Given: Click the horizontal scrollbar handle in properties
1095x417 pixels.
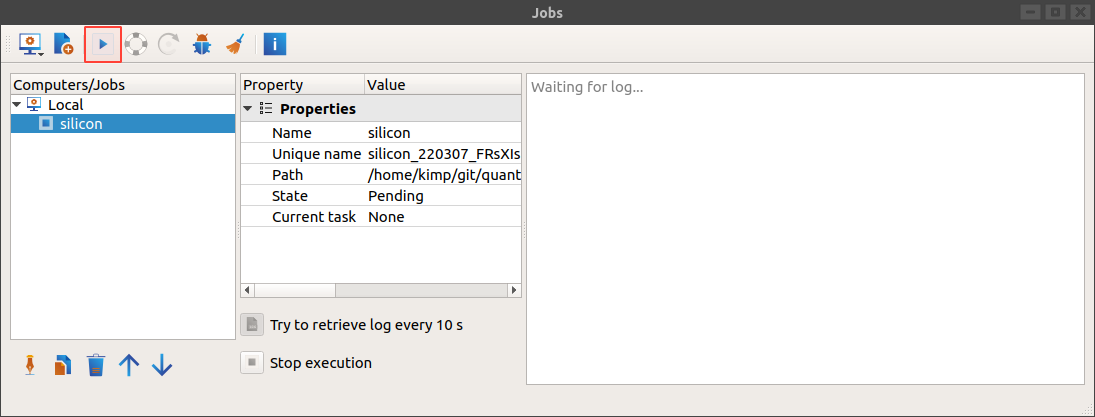Looking at the screenshot, I should tap(295, 290).
